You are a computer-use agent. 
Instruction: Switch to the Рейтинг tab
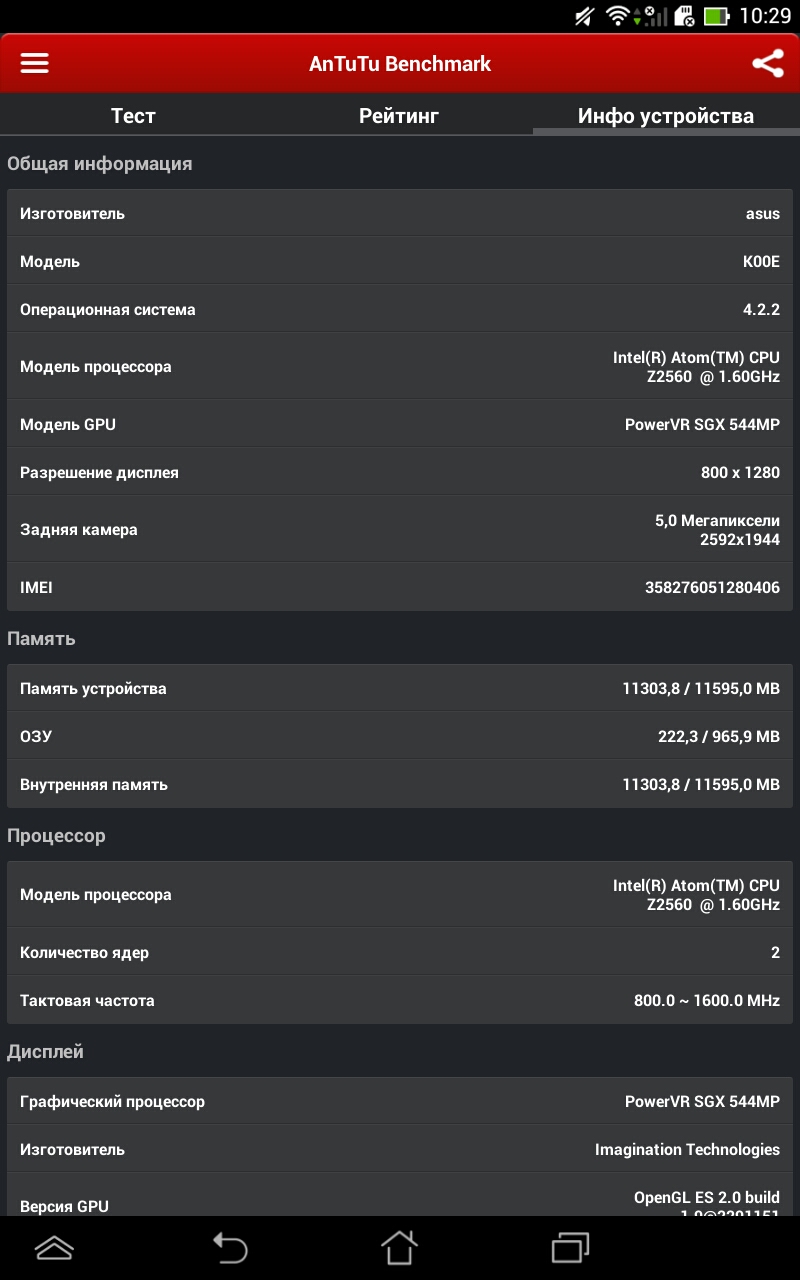coord(399,115)
